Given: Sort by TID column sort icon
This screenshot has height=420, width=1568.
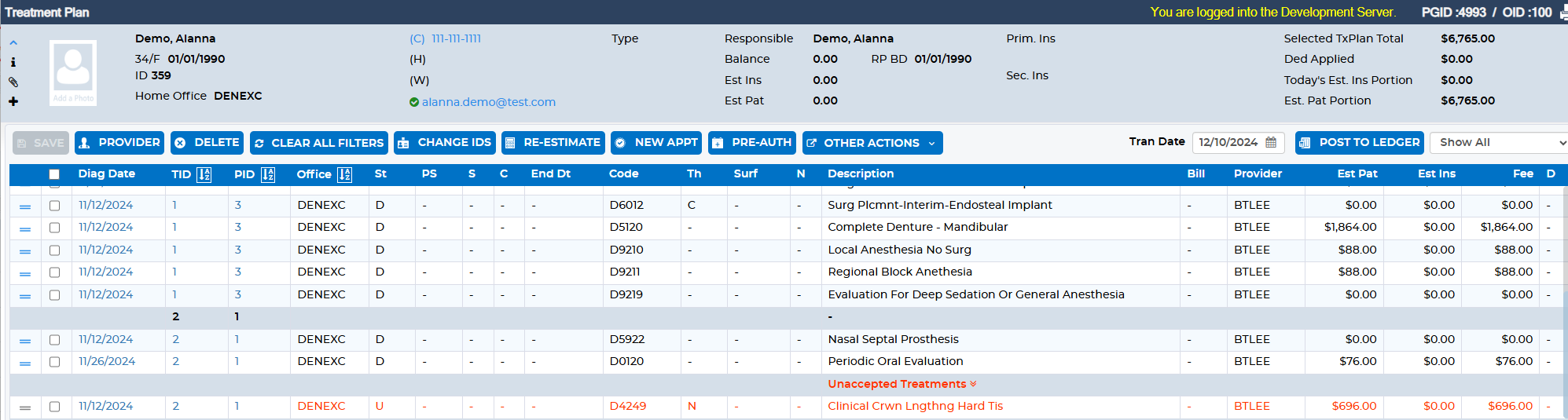Looking at the screenshot, I should [x=204, y=174].
